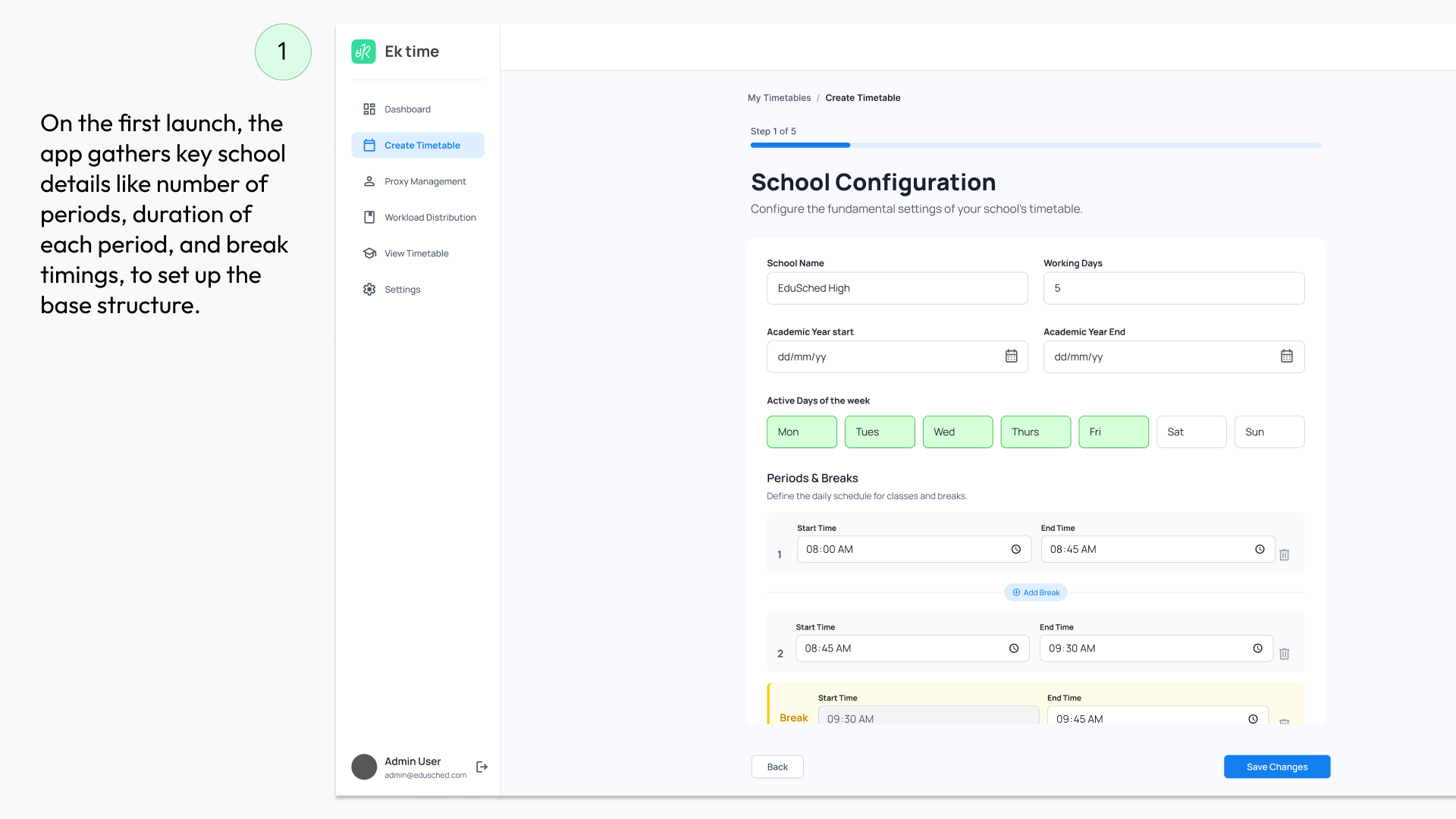Click the Periods & Breaks heading

click(x=812, y=479)
